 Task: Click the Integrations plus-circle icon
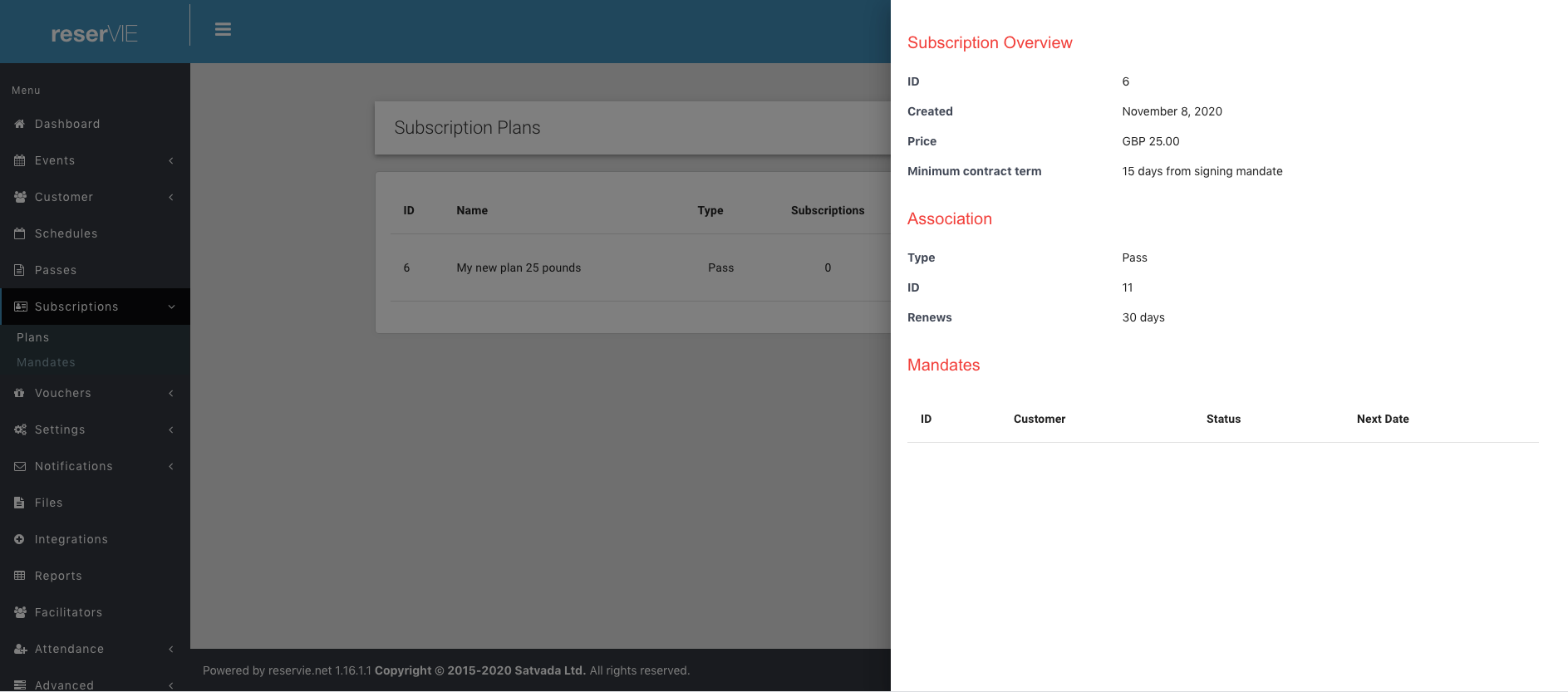tap(20, 539)
